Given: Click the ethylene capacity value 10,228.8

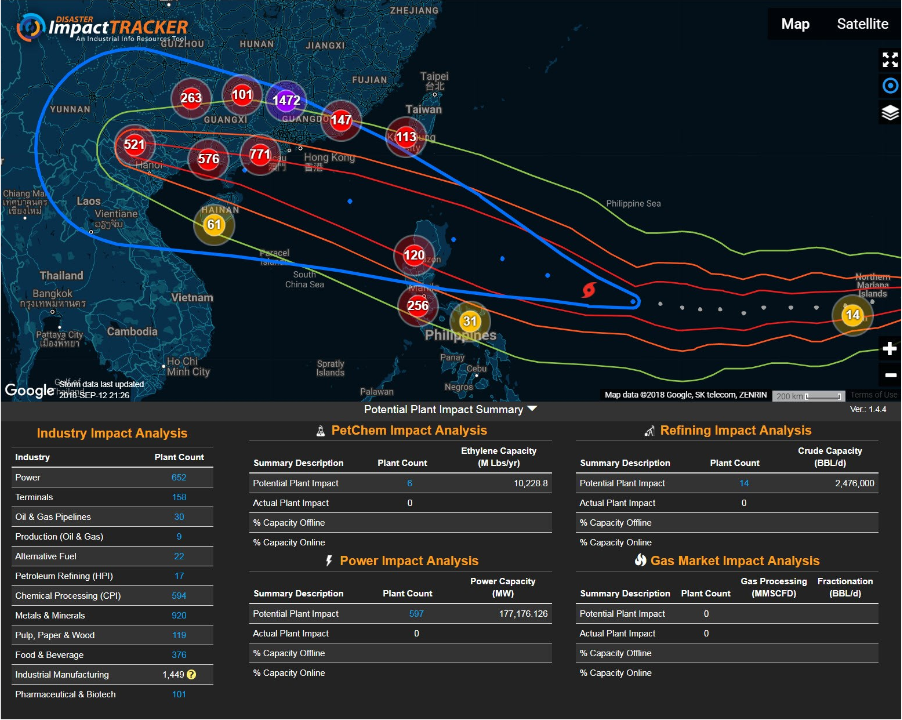Looking at the screenshot, I should pyautogui.click(x=530, y=483).
